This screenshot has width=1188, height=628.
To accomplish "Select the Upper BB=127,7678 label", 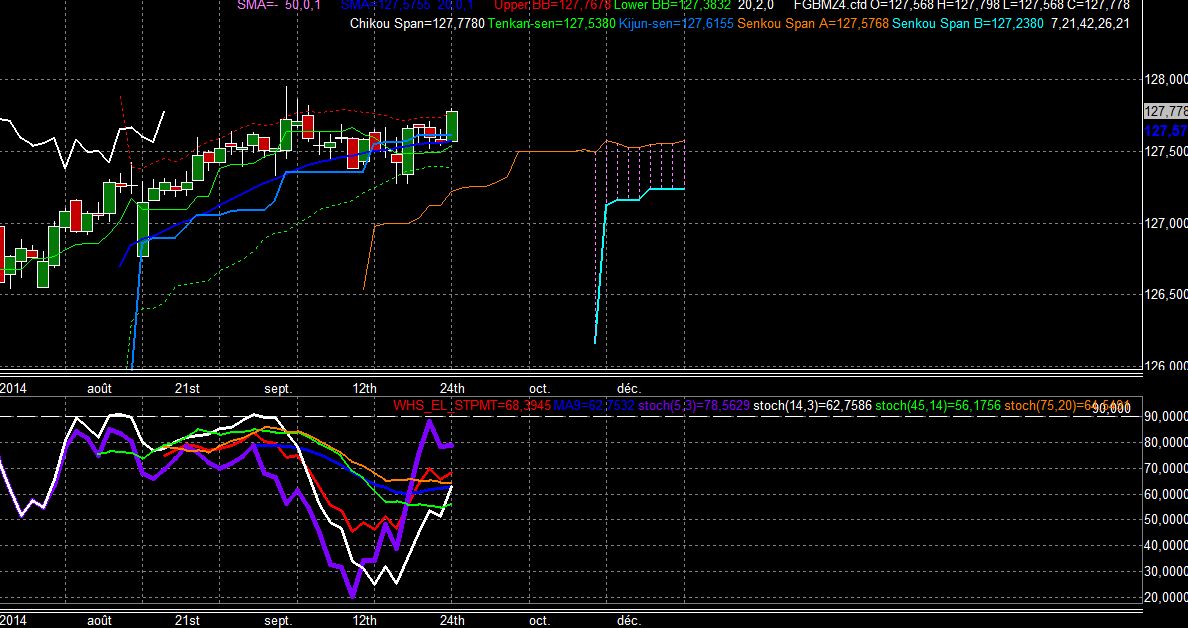I will [552, 5].
